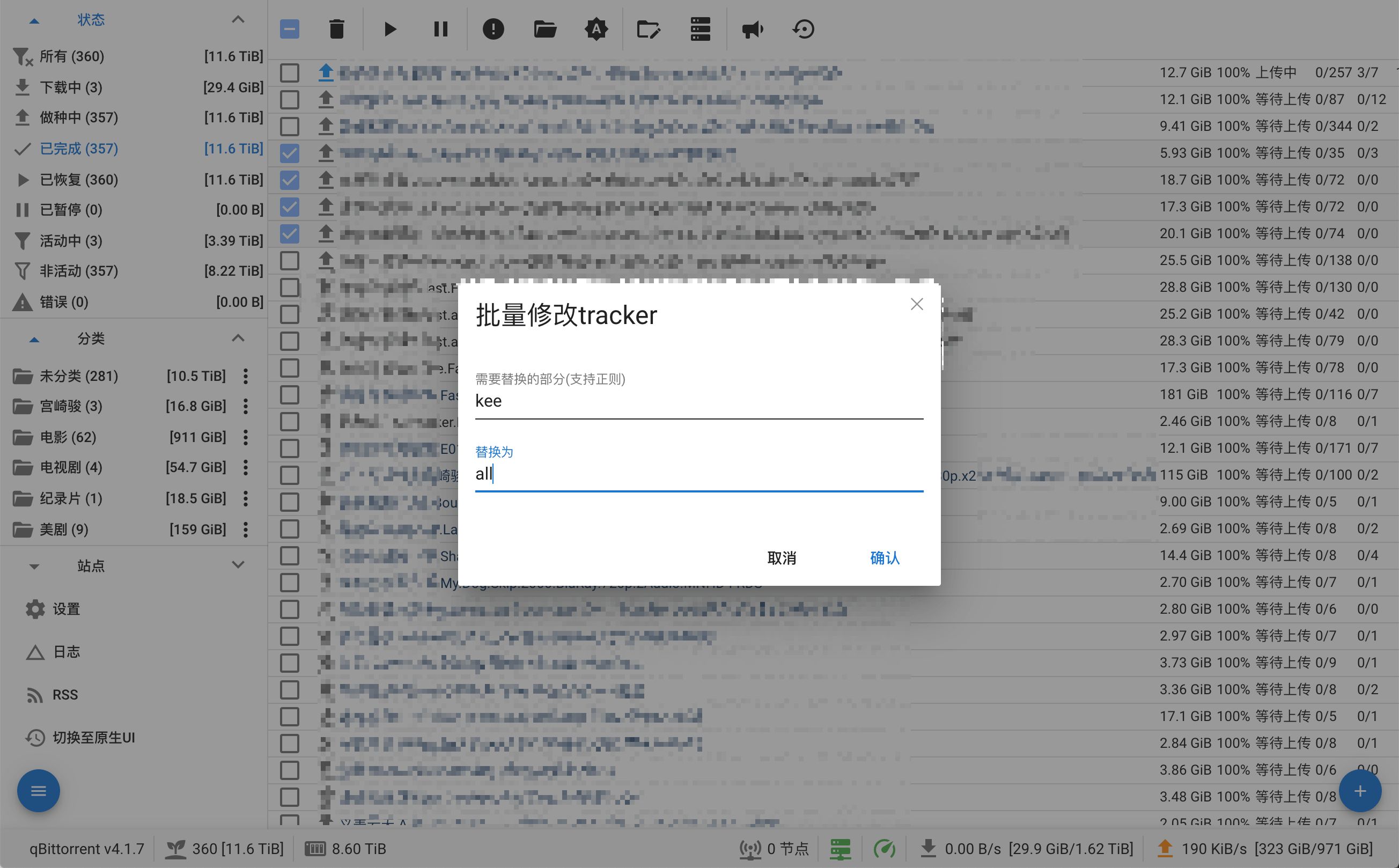Open options menu for 美剧 category
The width and height of the screenshot is (1399, 868).
(246, 529)
